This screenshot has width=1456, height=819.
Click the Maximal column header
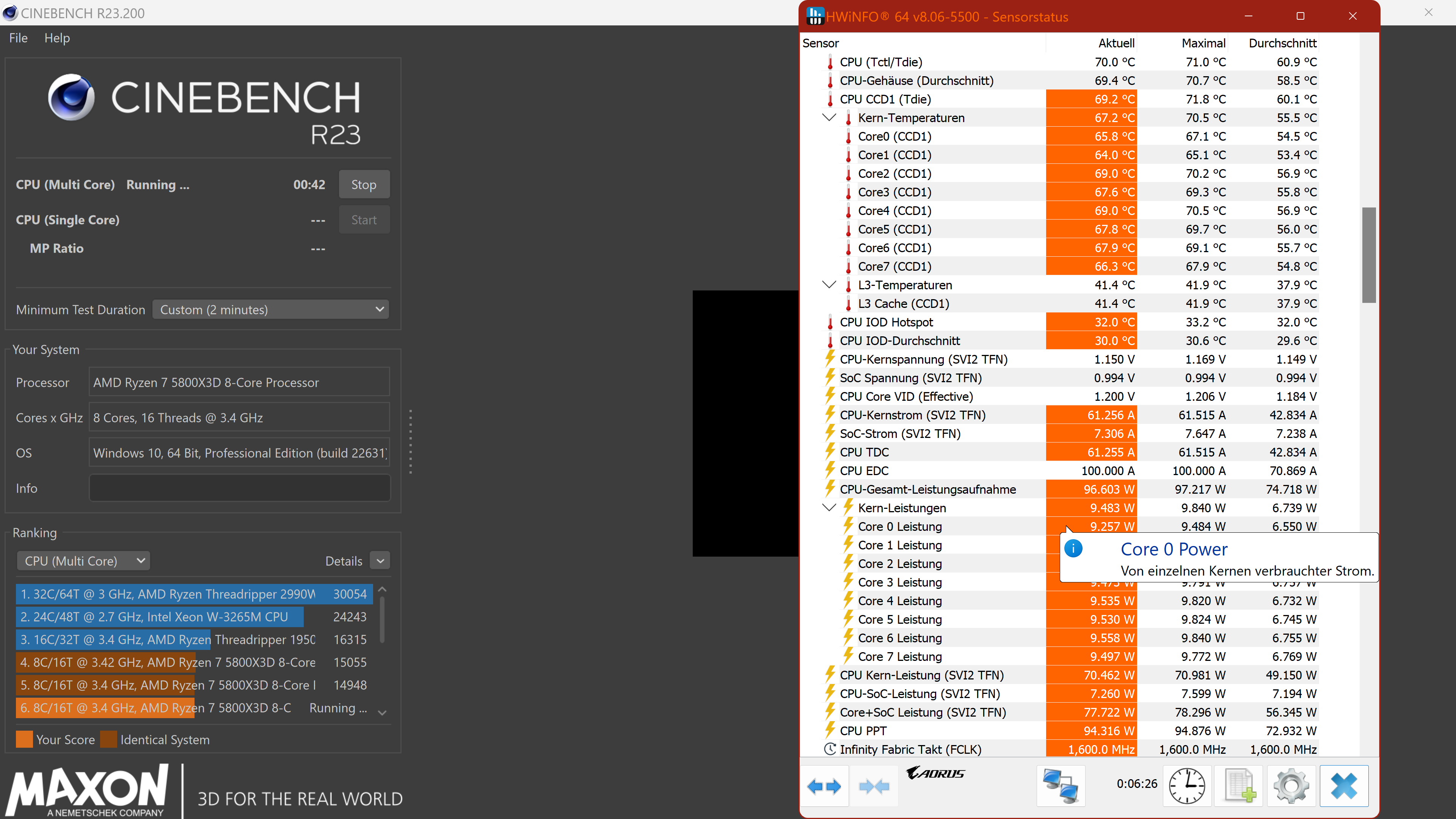pos(1203,44)
